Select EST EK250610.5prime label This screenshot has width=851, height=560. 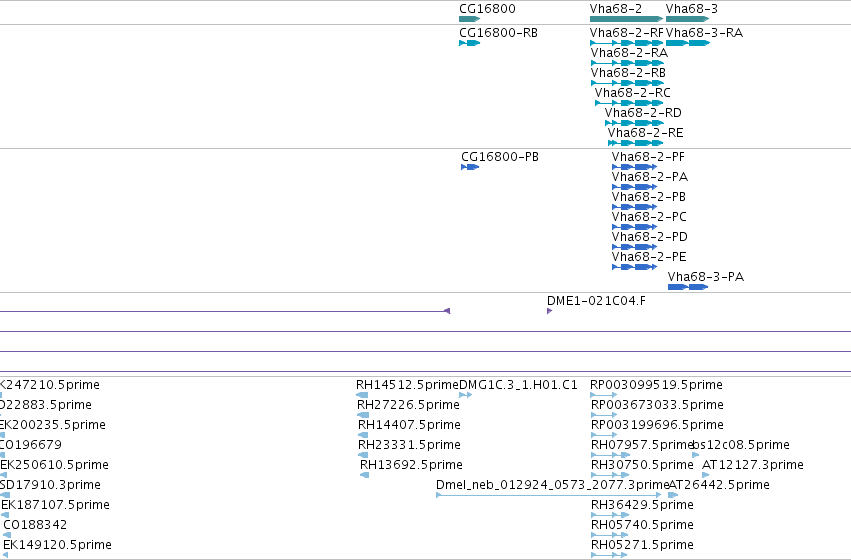[x=54, y=465]
